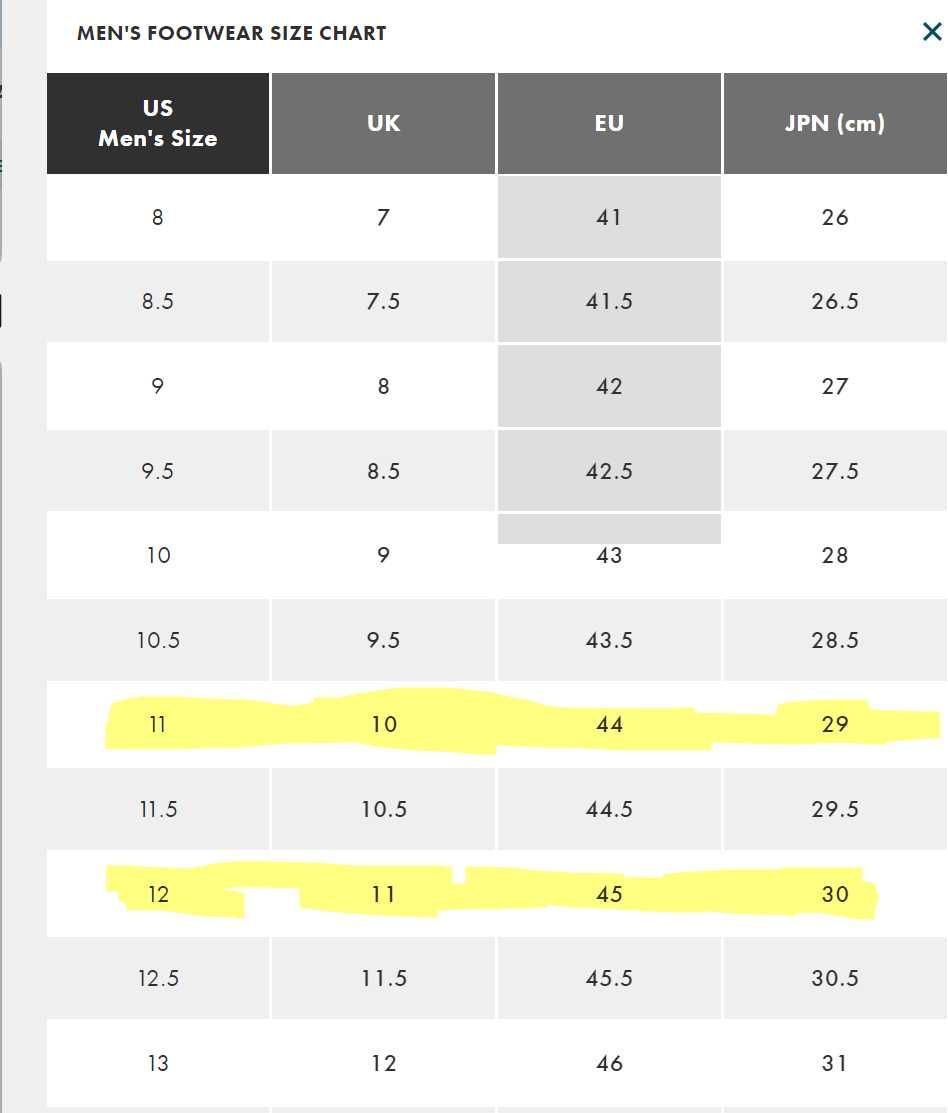Click the EU 41.5 cell

[609, 302]
